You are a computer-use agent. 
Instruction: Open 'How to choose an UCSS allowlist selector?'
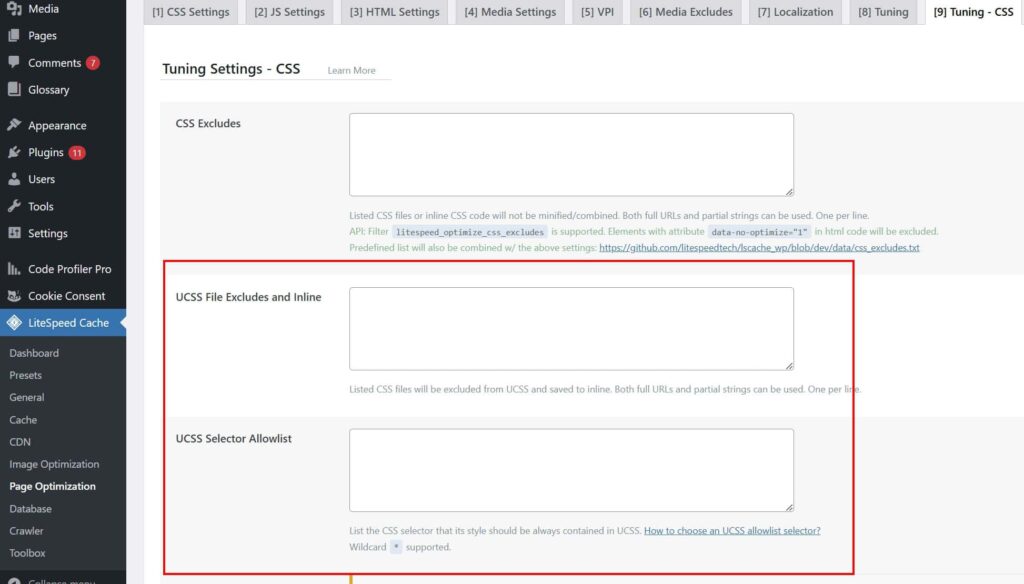(x=732, y=531)
